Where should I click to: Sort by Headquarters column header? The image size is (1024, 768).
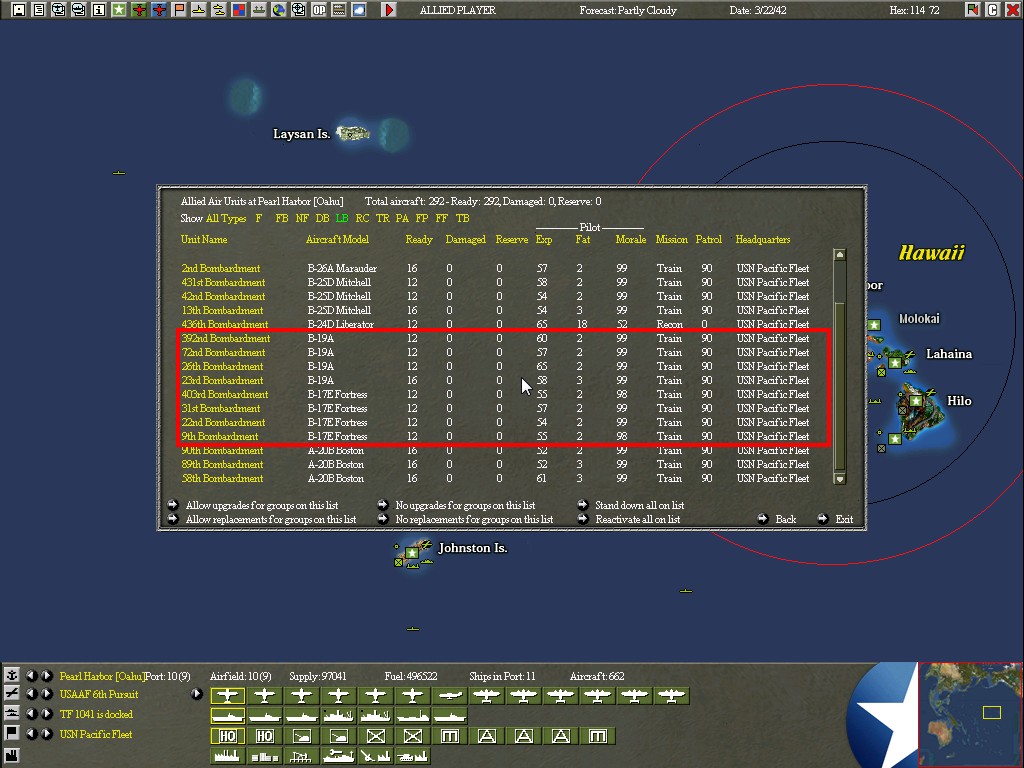point(763,240)
